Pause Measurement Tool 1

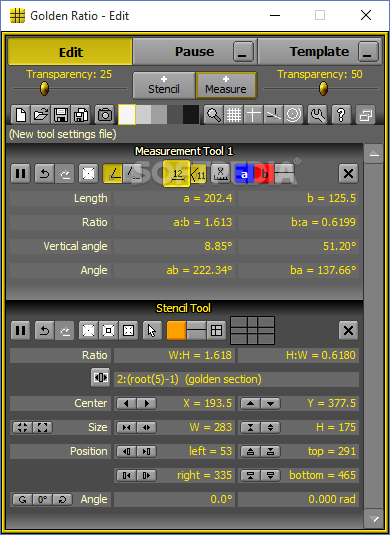(x=20, y=174)
